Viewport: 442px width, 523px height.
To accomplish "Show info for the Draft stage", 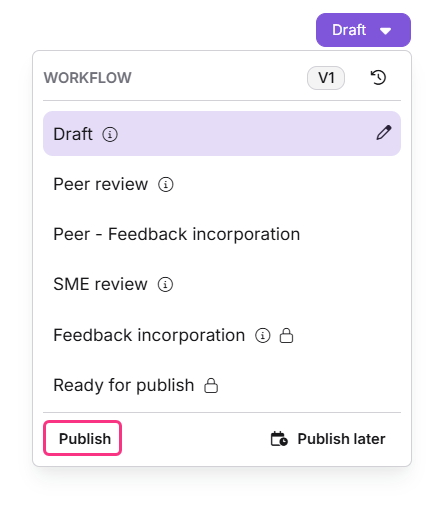I will [x=110, y=134].
